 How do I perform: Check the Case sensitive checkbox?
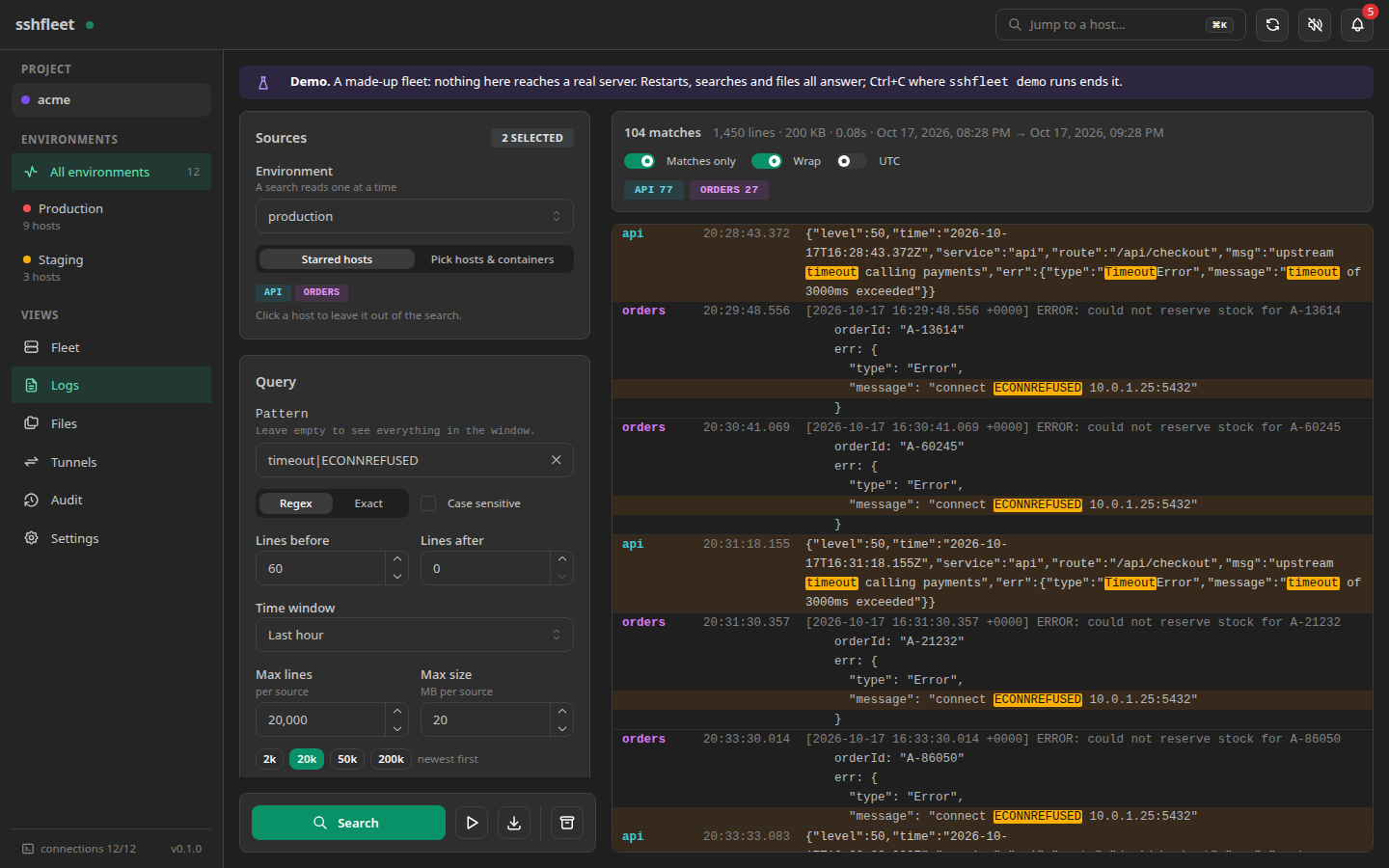coord(428,503)
